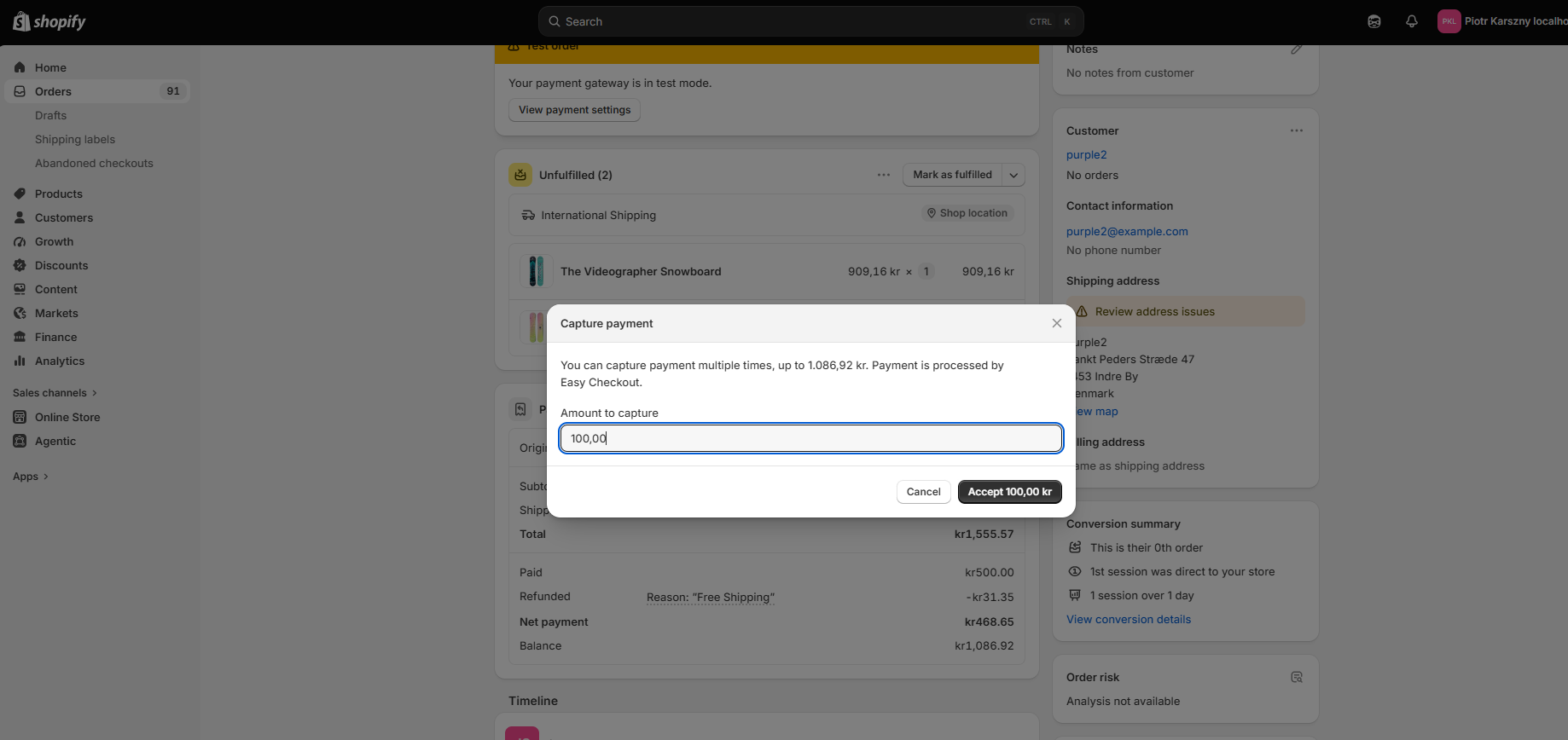Image resolution: width=1568 pixels, height=740 pixels.
Task: Click the Accept 100,00 kr button
Action: click(1010, 492)
